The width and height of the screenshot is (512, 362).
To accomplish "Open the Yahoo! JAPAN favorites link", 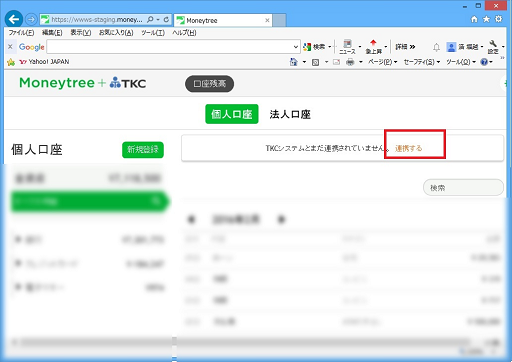I will click(44, 62).
